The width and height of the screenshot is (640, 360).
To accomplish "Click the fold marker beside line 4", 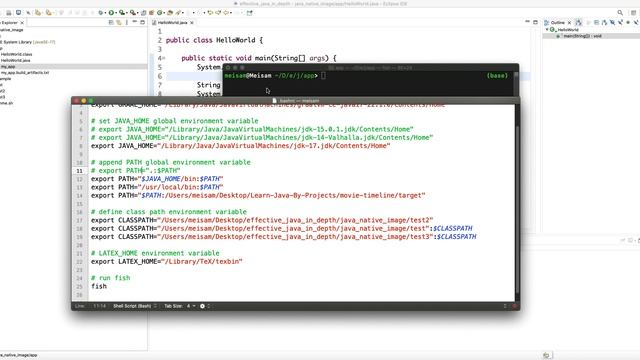I will [163, 58].
